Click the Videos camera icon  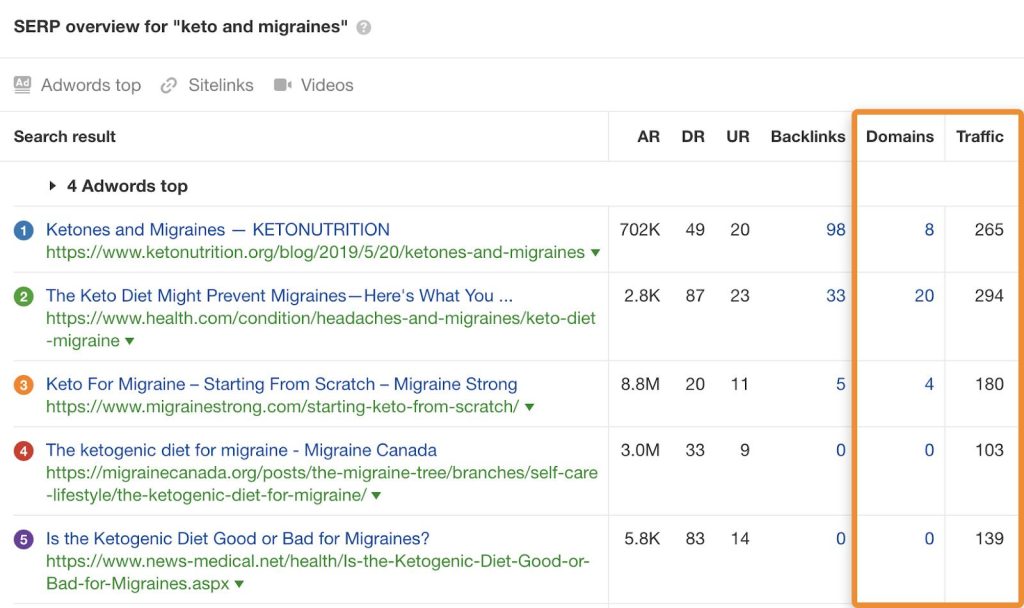point(283,85)
